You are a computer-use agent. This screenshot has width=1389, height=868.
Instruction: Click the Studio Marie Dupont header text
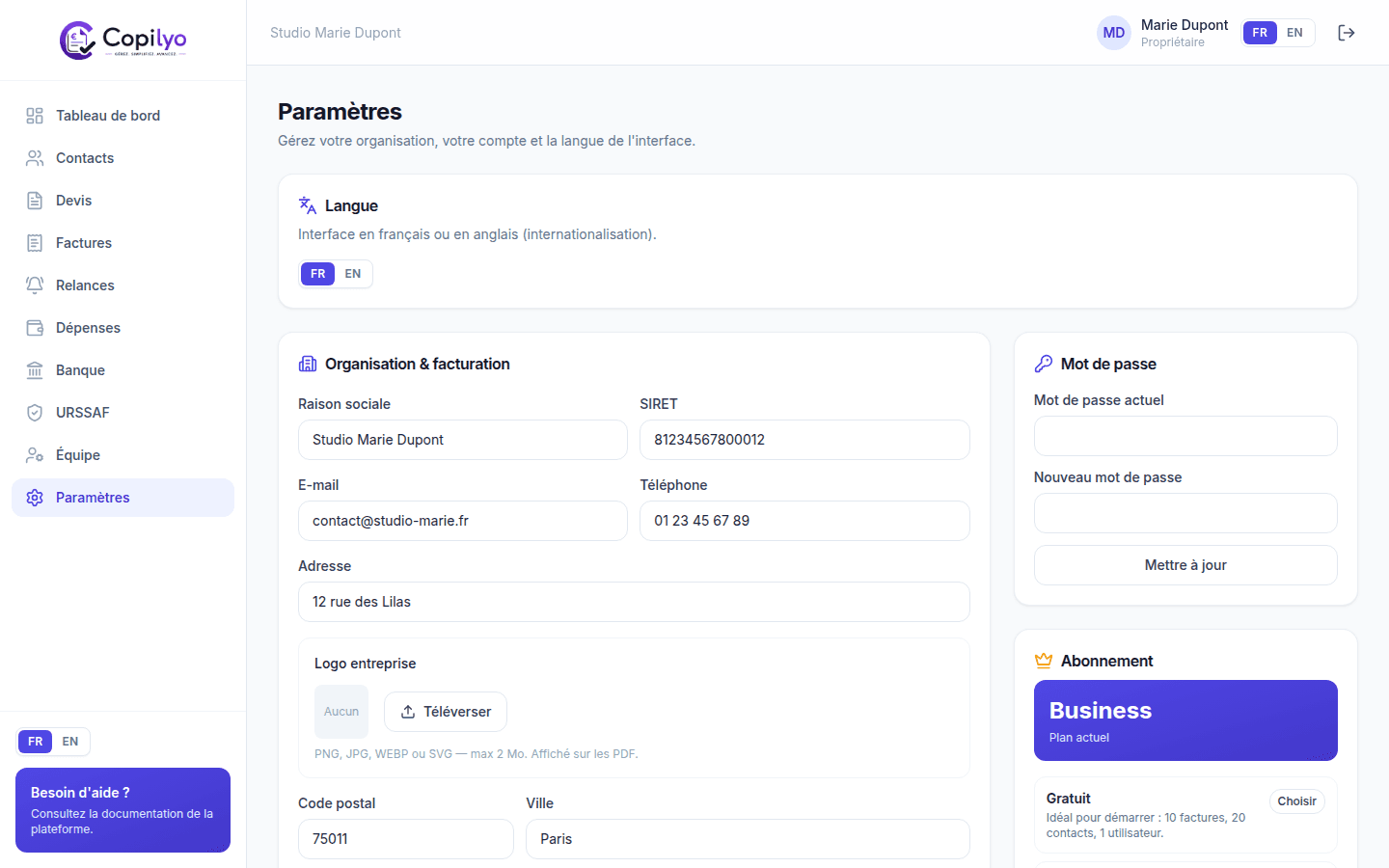tap(336, 33)
